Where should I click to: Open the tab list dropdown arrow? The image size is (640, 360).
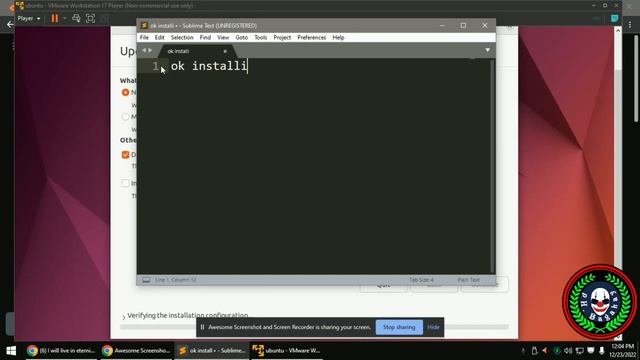tap(487, 50)
